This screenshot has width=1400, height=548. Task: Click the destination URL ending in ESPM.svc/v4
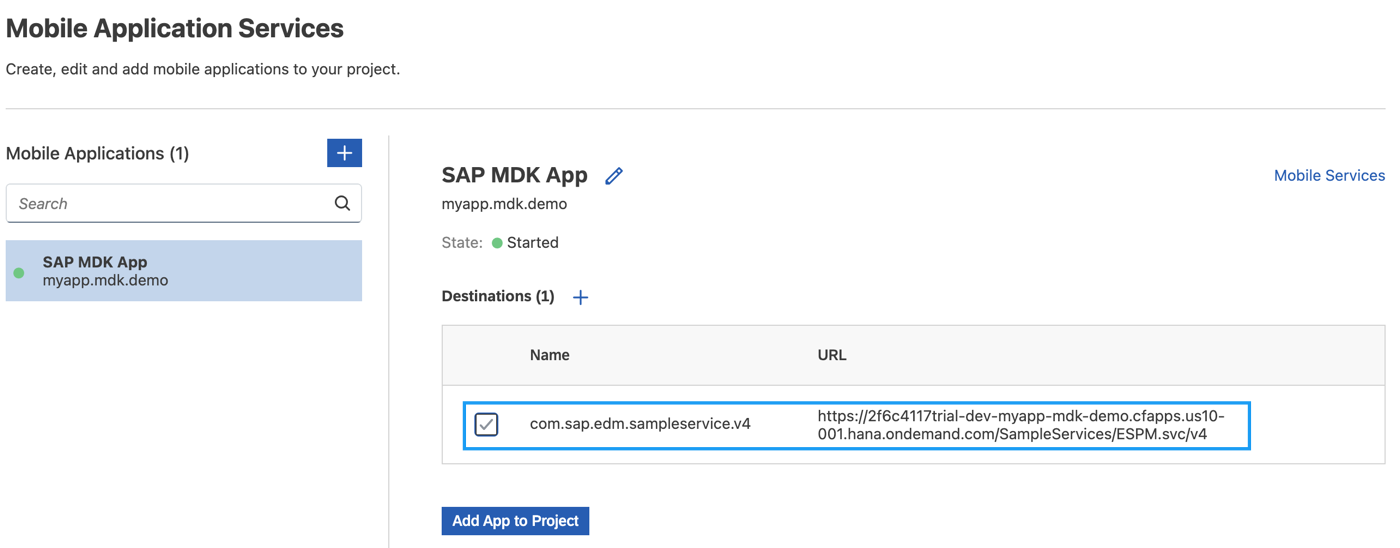coord(1021,425)
